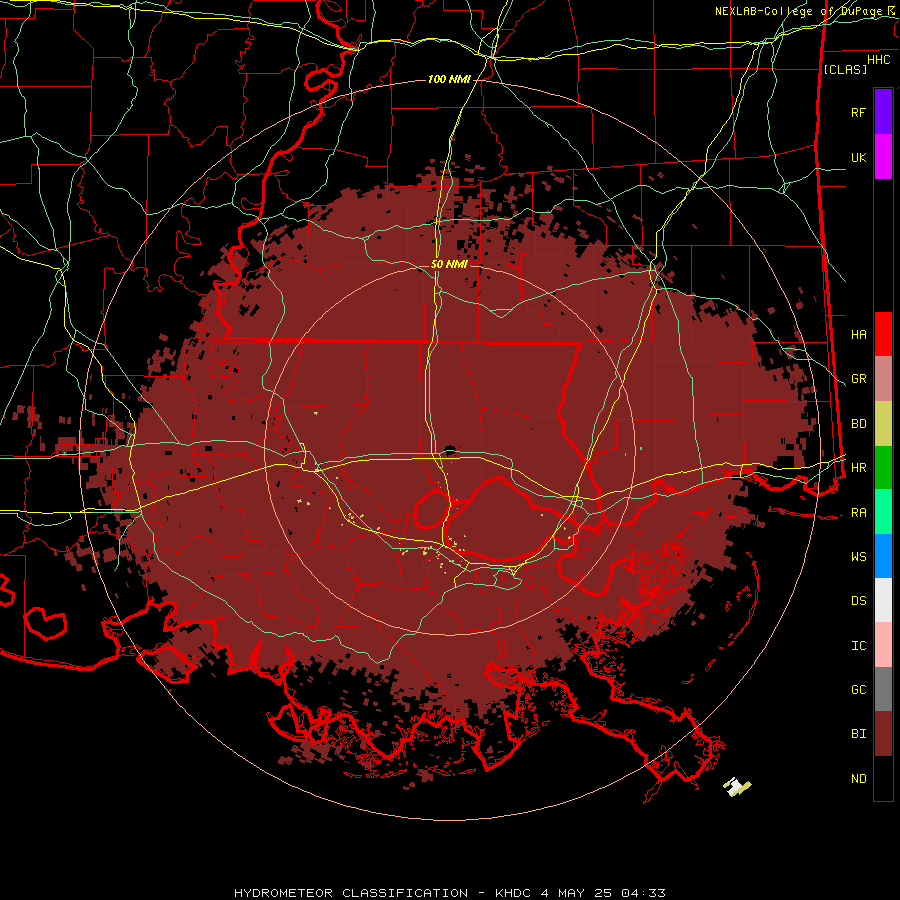Click the HA legend label

(858, 334)
